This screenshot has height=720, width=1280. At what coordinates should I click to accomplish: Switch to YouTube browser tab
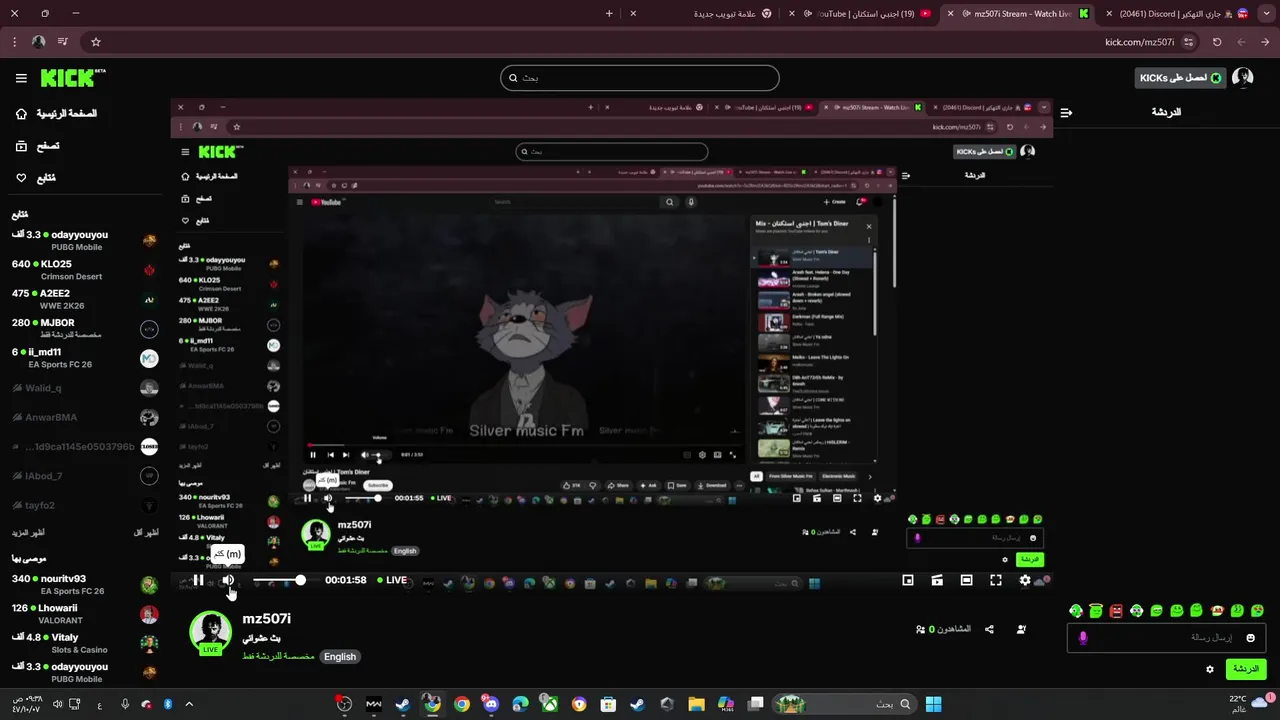(864, 14)
